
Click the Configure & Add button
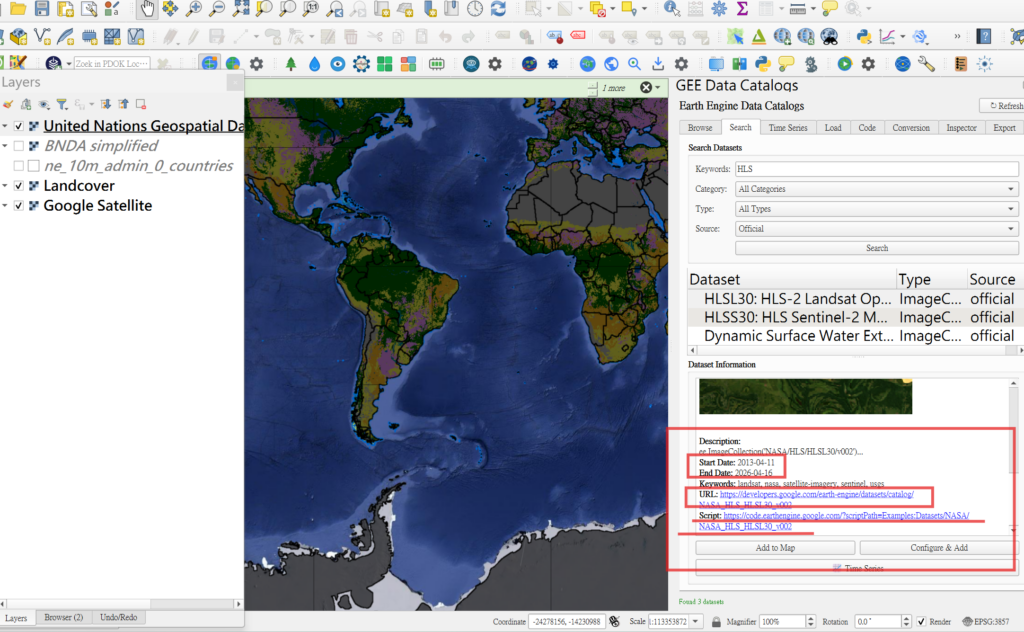click(x=937, y=548)
